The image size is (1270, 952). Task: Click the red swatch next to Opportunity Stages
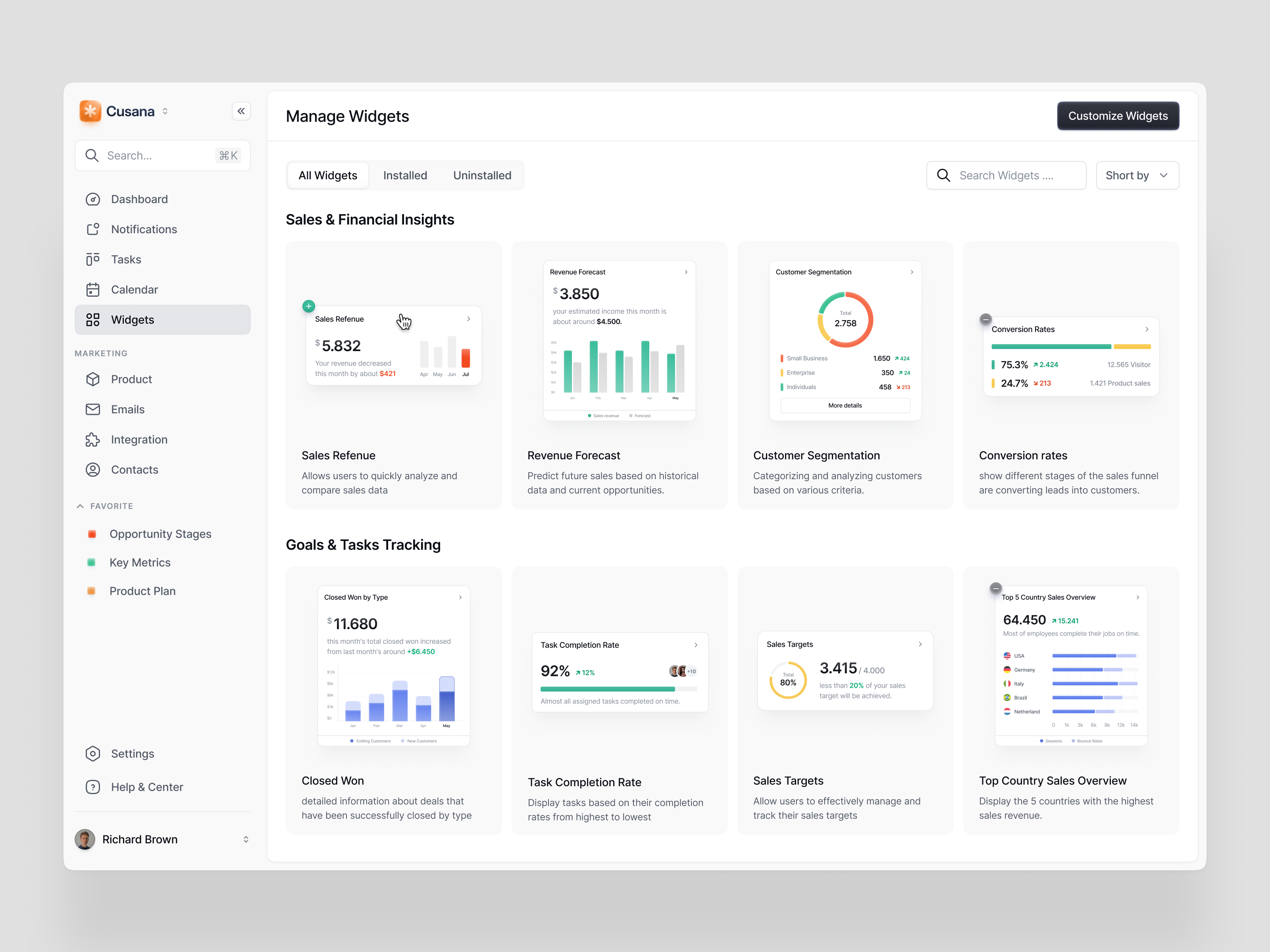pyautogui.click(x=92, y=534)
